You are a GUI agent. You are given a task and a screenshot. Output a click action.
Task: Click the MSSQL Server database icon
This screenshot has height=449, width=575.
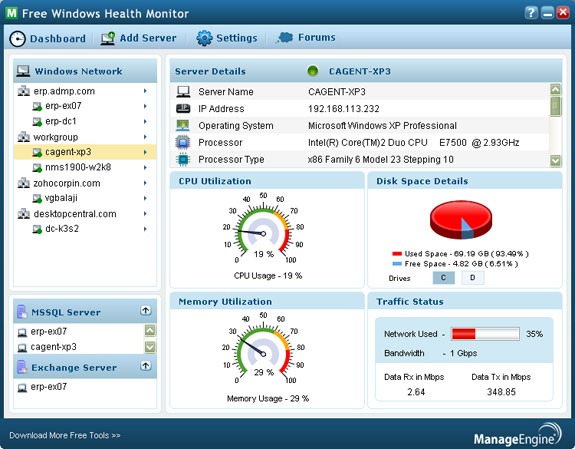coord(22,312)
